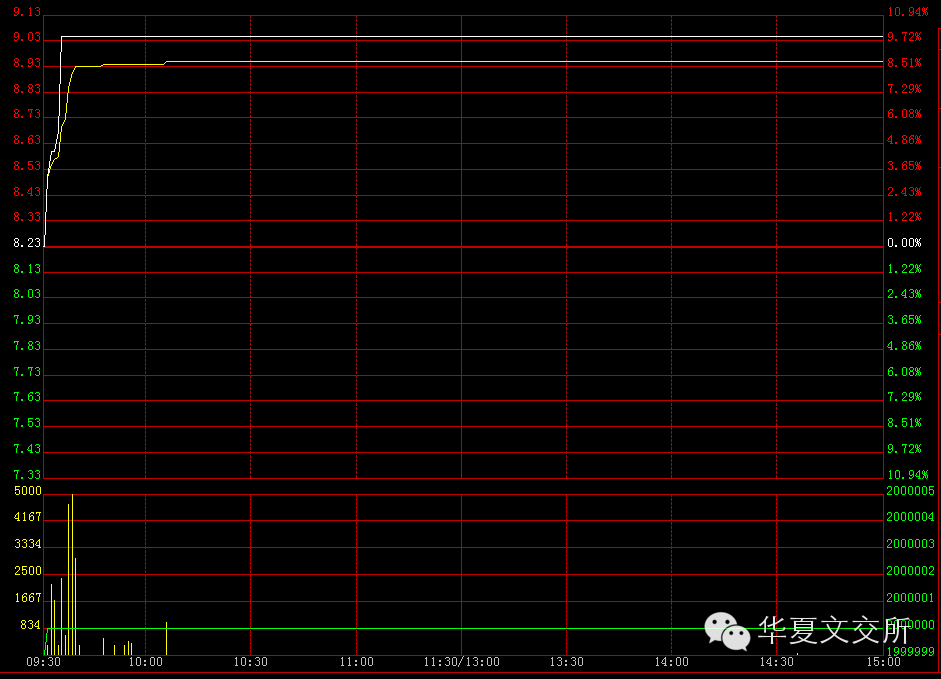
Task: Click the 5000 volume axis label
Action: click(28, 491)
